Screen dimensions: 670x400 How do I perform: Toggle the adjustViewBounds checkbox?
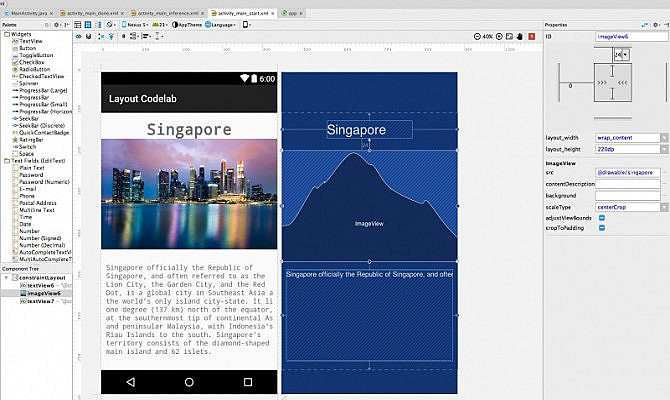[602, 218]
